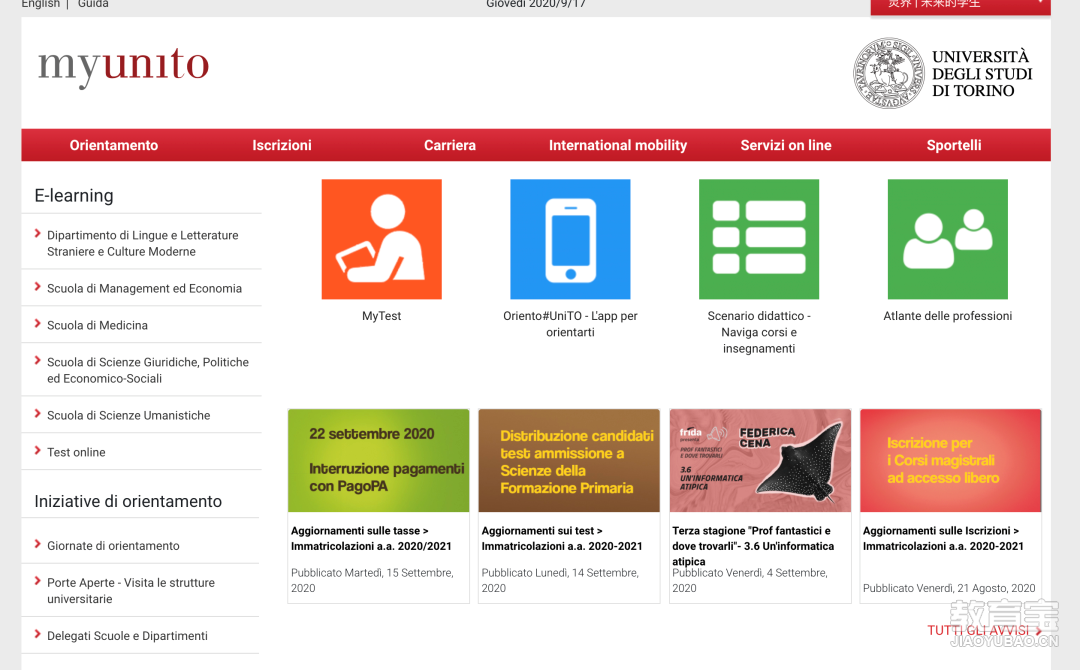Open the Iscrizioni menu
This screenshot has height=670, width=1080.
(x=282, y=145)
